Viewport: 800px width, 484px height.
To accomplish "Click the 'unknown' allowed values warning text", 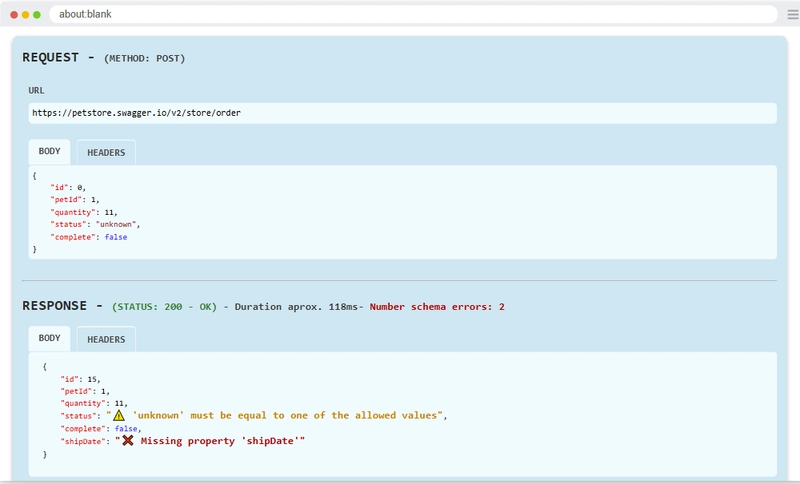I will click(x=285, y=415).
